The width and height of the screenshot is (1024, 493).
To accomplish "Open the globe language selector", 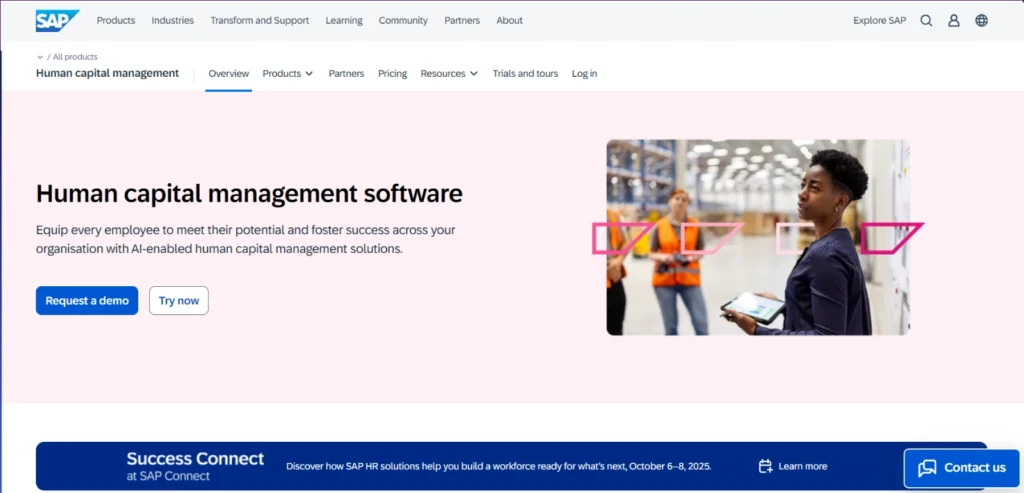I will [981, 20].
